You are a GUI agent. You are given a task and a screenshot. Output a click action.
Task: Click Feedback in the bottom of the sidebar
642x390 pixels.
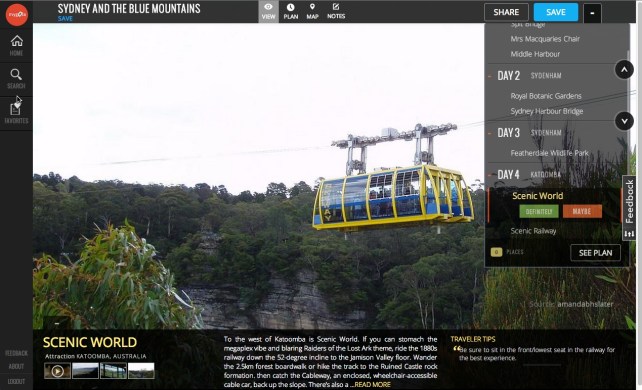[16, 353]
